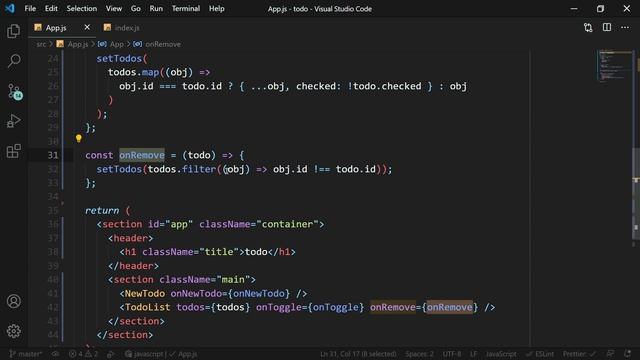Image resolution: width=640 pixels, height=360 pixels.
Task: Open the File menu
Action: (x=30, y=8)
